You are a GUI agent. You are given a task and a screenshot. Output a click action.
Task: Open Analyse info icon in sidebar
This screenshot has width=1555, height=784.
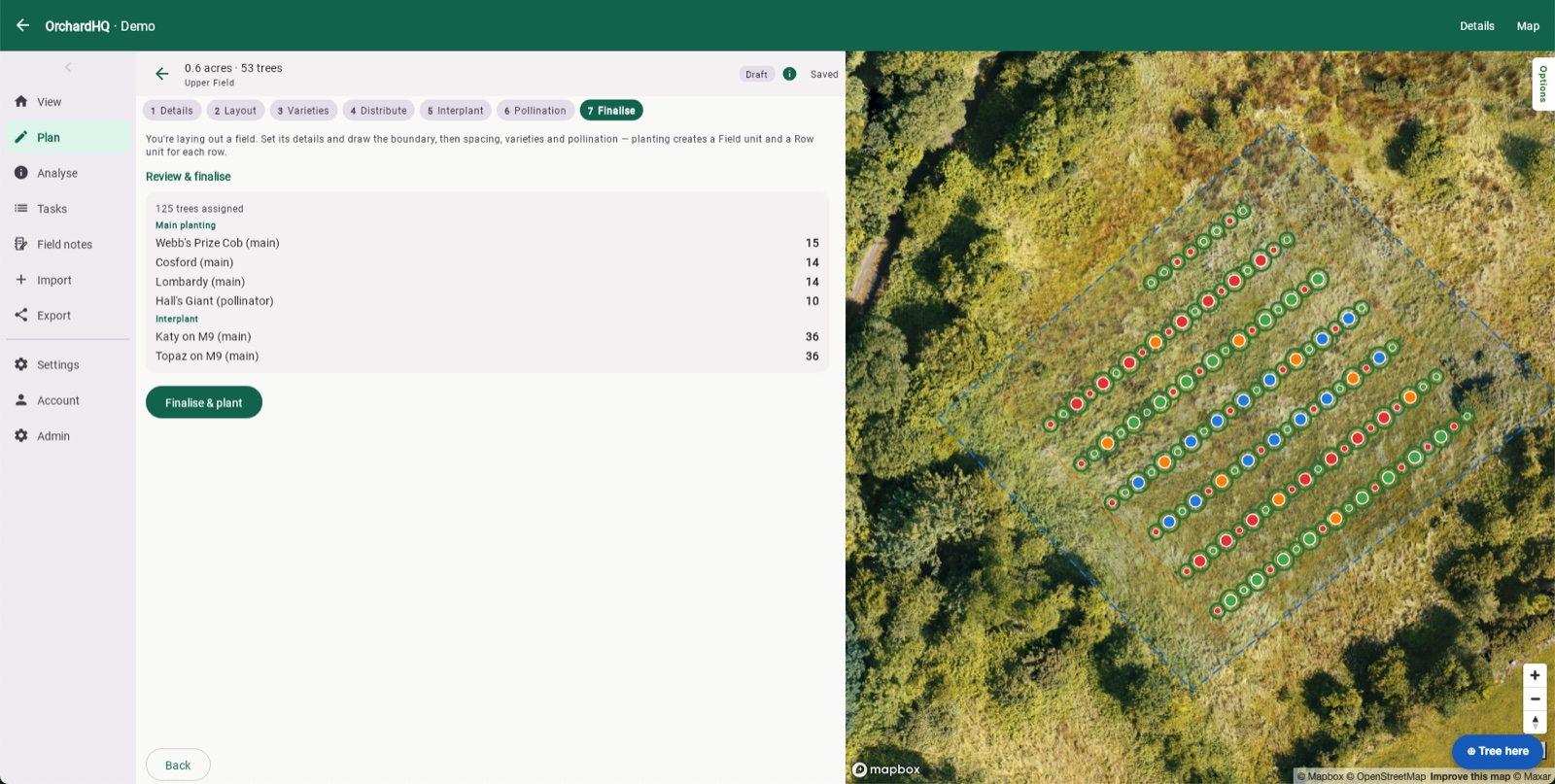click(x=21, y=173)
